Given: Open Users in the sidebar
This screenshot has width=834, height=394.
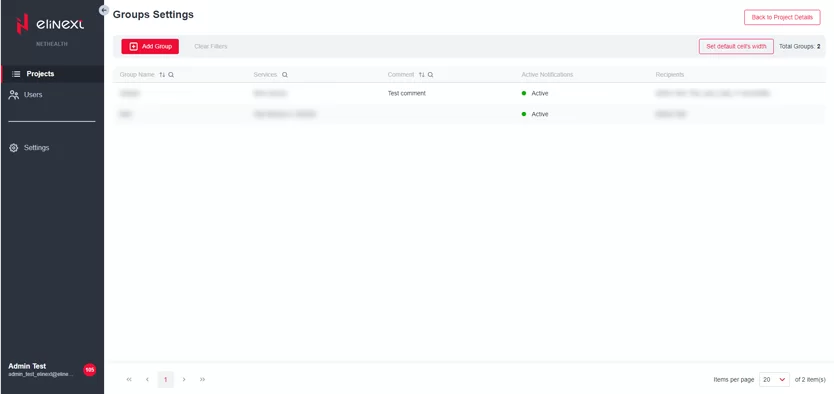Looking at the screenshot, I should tap(52, 95).
